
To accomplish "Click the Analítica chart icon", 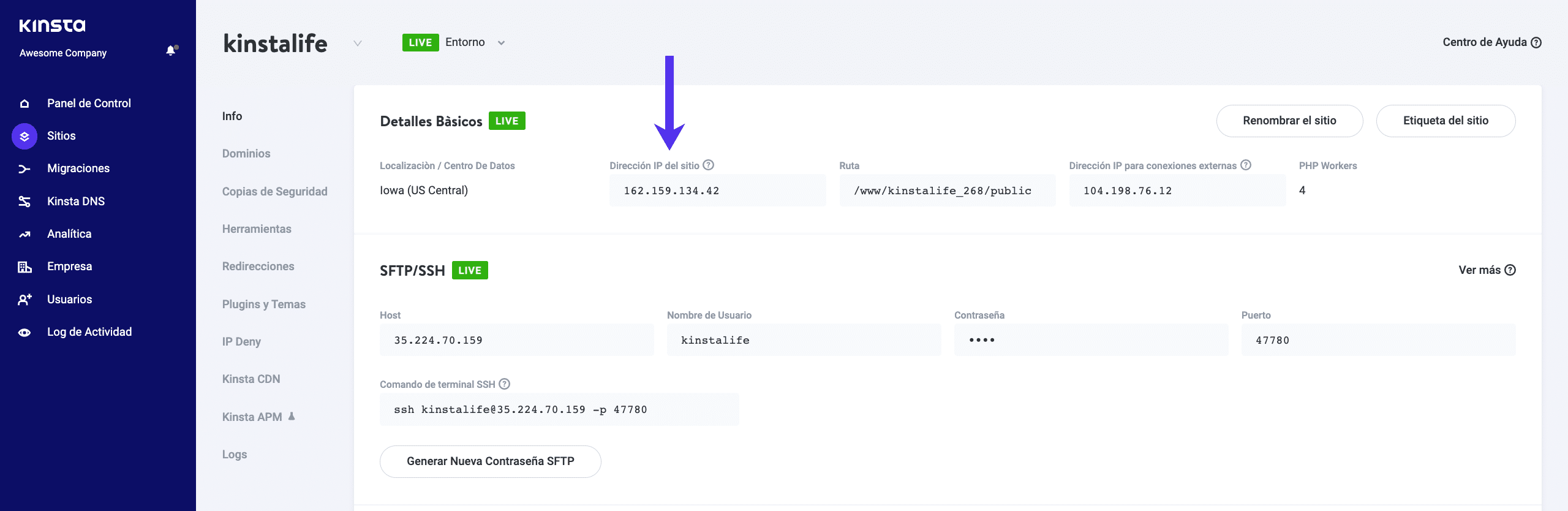I will coord(24,234).
